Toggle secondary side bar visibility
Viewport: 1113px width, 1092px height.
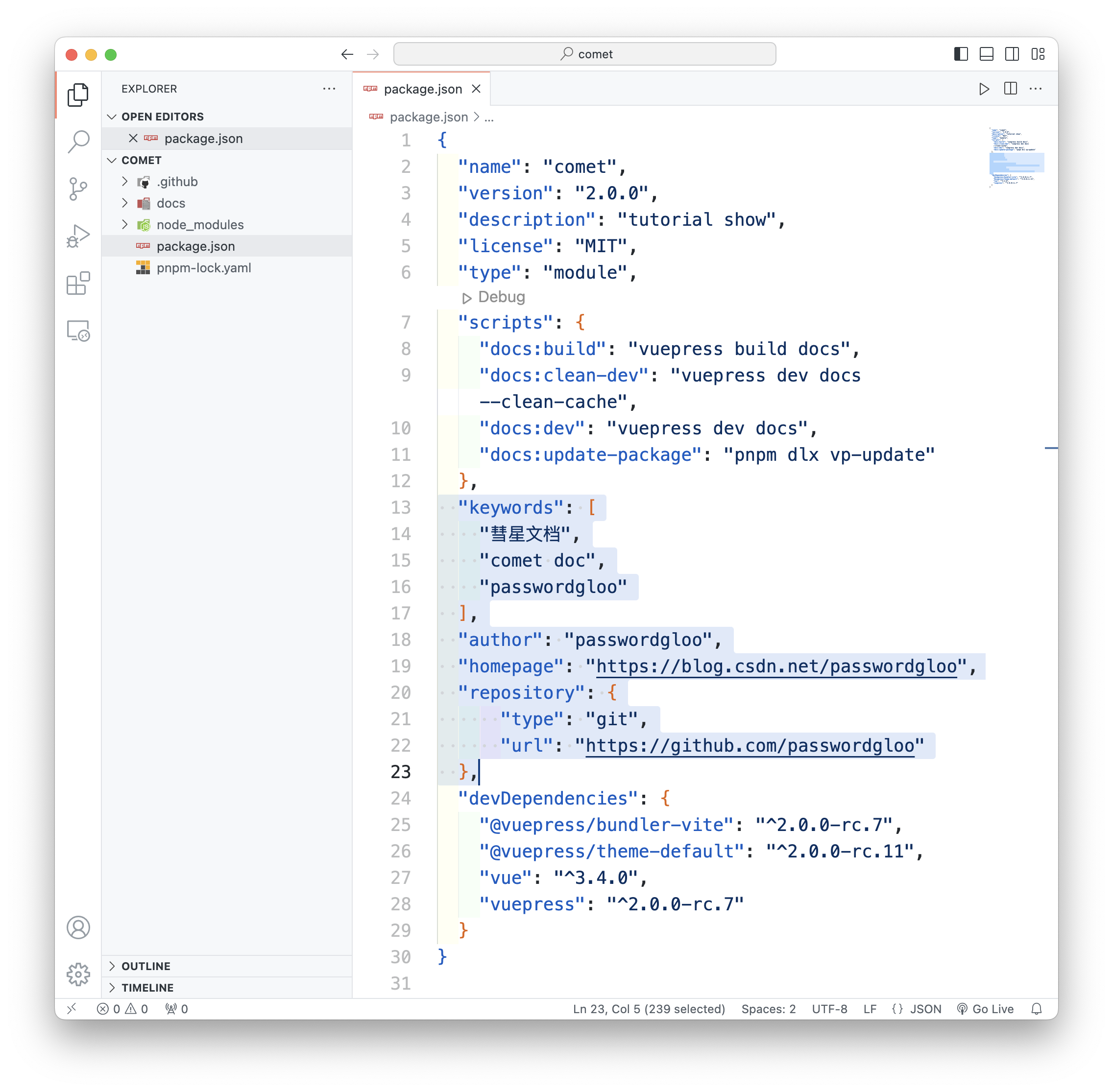point(1012,54)
